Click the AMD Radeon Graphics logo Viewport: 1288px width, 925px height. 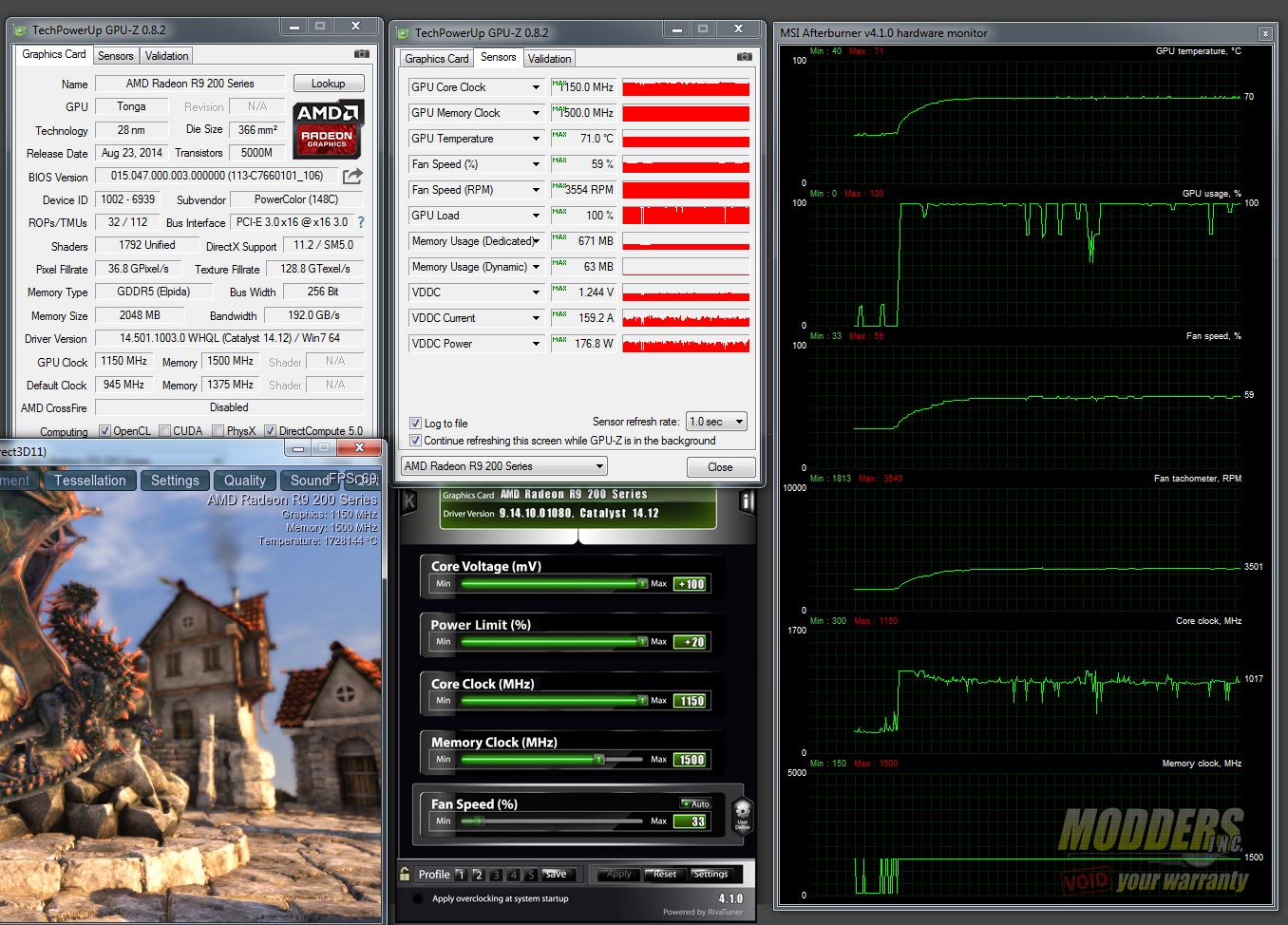click(328, 129)
